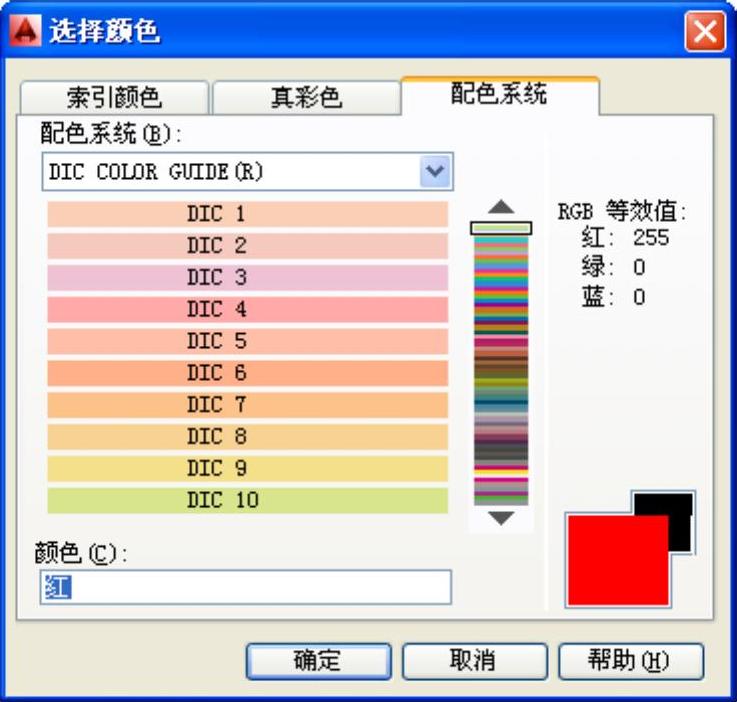Click the red value 255
Screen dimensions: 737x702
point(651,237)
